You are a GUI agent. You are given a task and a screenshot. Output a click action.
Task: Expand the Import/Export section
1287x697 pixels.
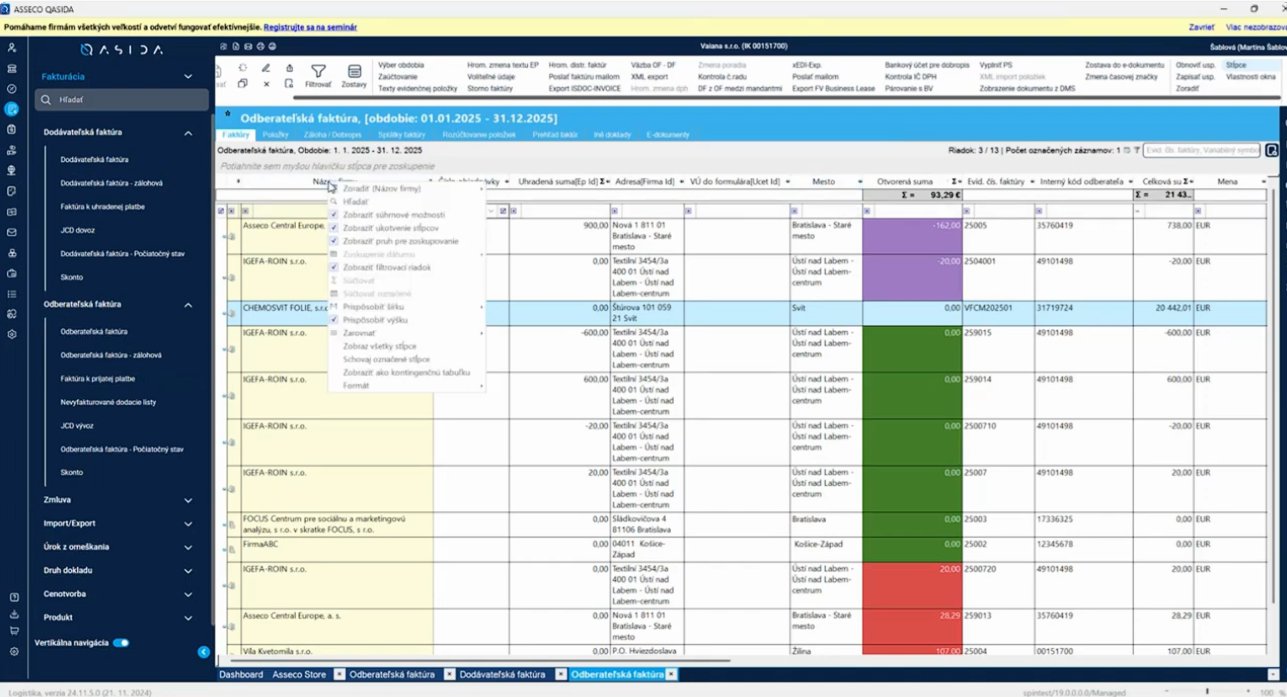tap(188, 523)
